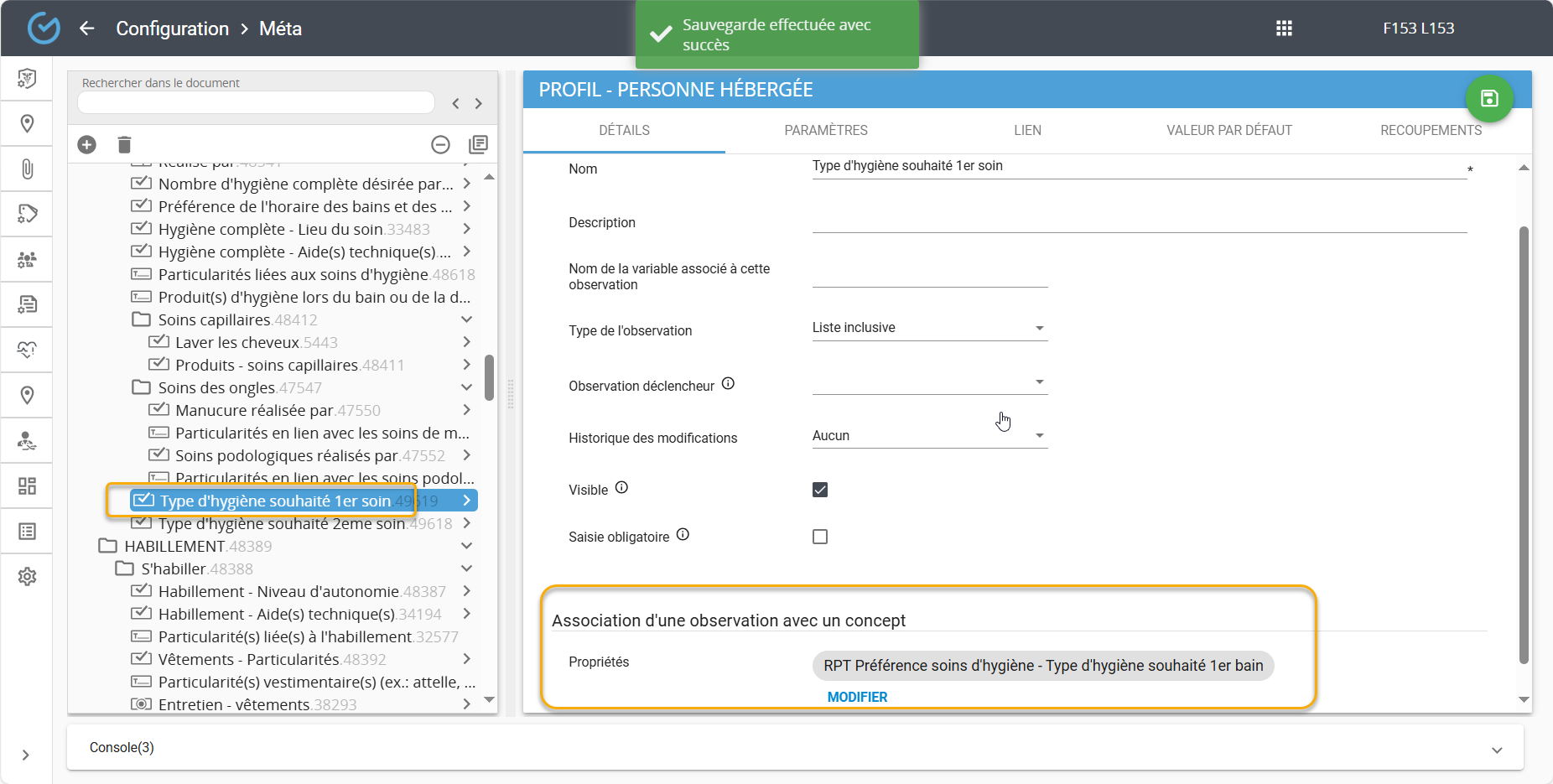Uncheck the Visible checkbox
This screenshot has width=1553, height=784.
(x=820, y=490)
